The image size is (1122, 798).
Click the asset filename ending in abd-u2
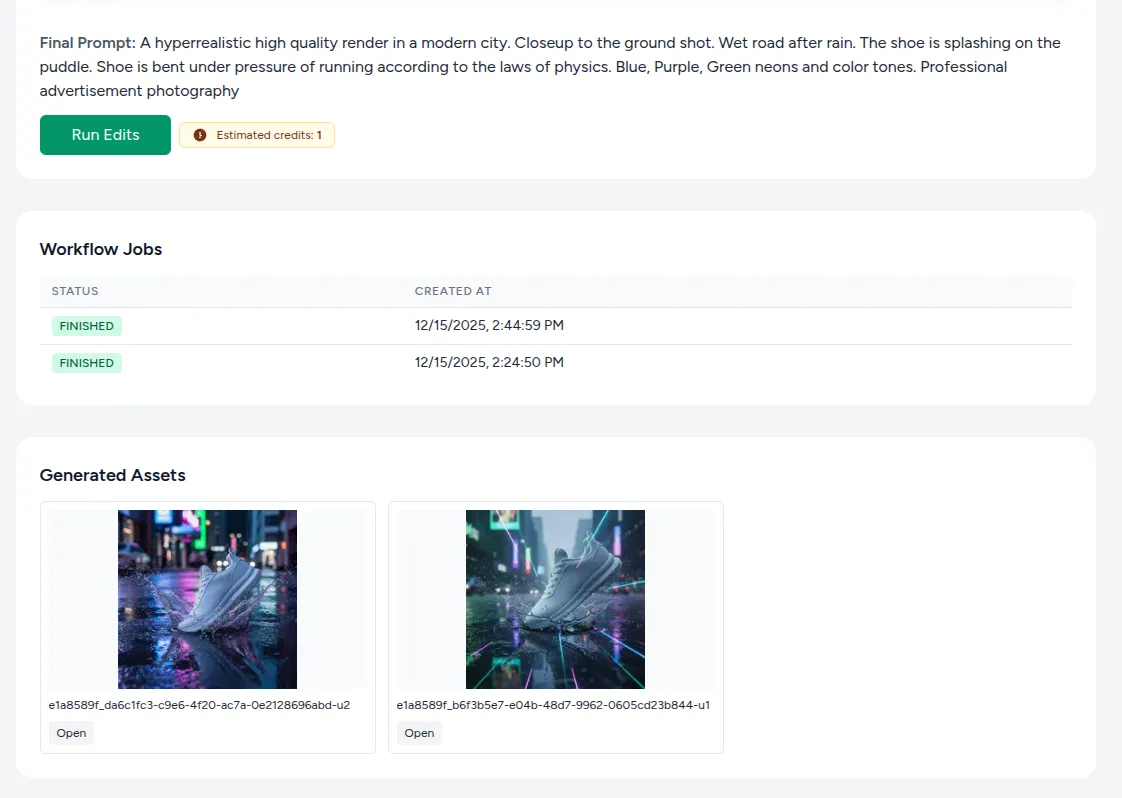[199, 705]
